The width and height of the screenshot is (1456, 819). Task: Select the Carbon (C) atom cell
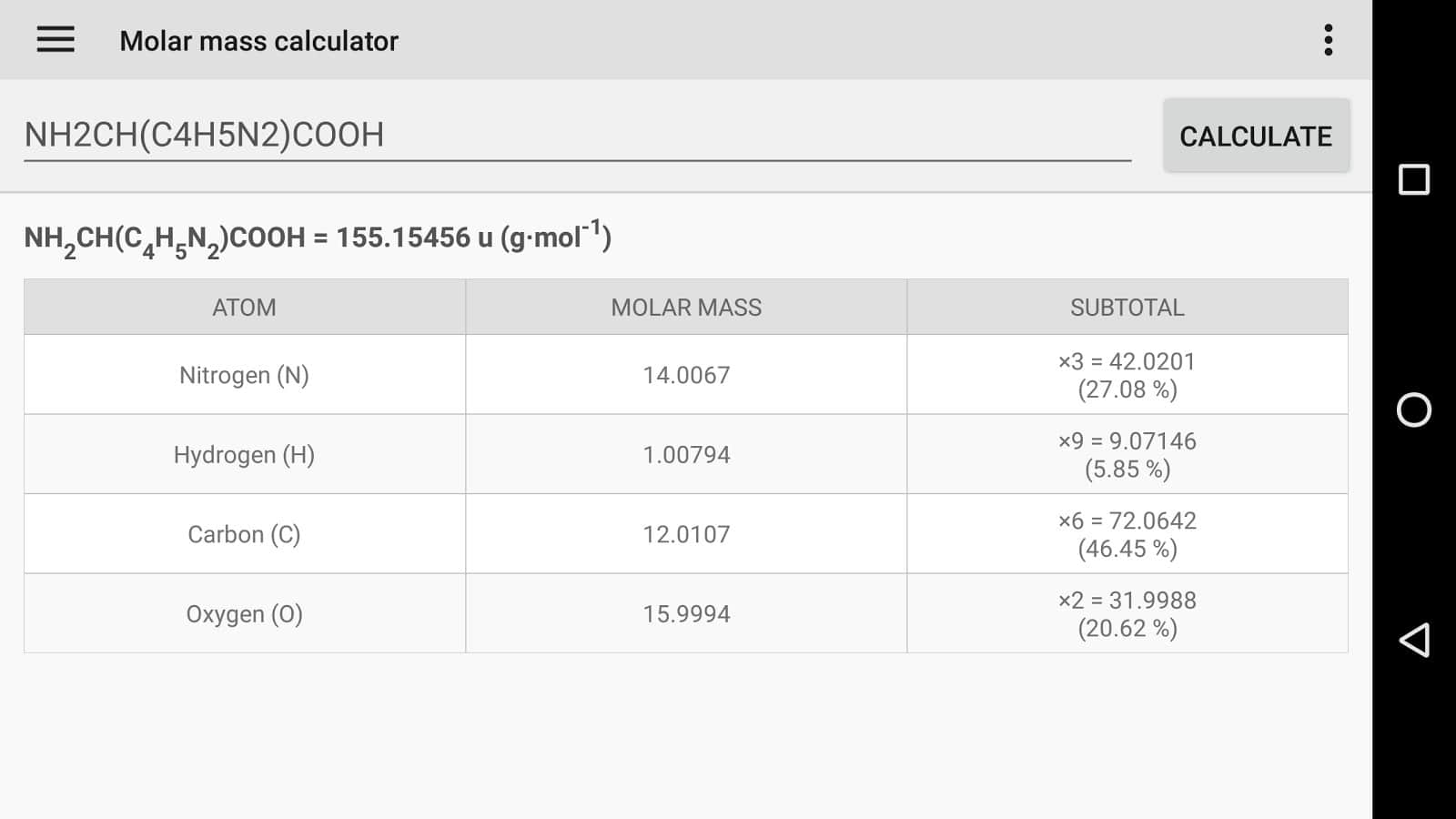[x=244, y=534]
